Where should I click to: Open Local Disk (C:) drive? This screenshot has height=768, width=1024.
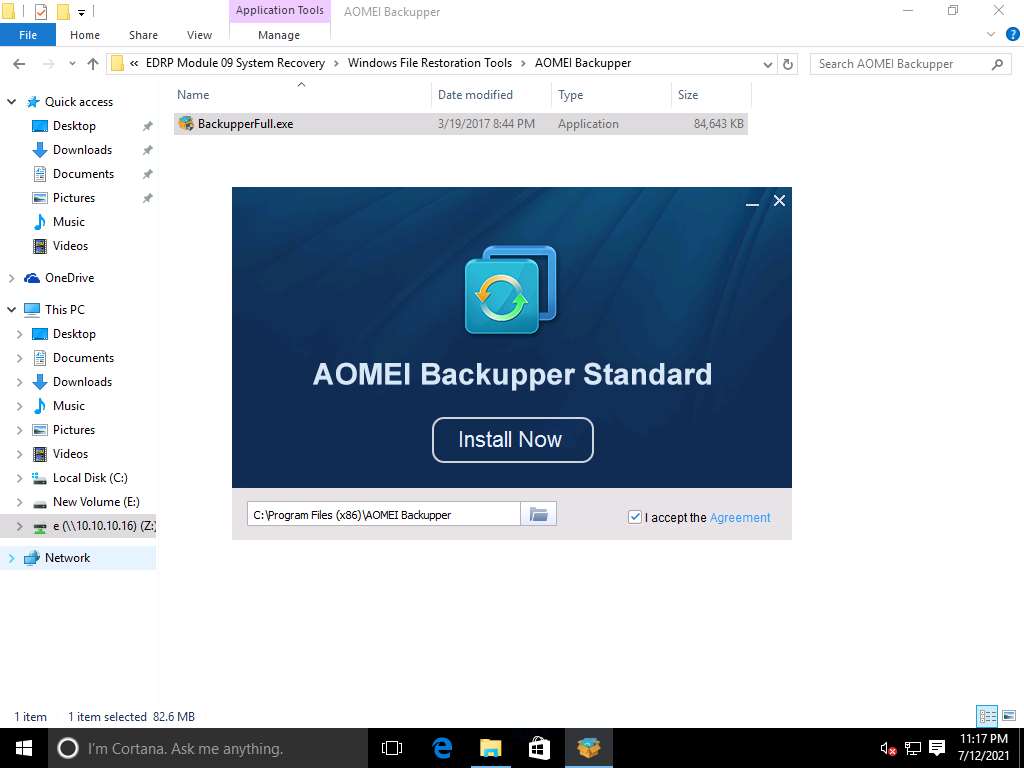90,478
